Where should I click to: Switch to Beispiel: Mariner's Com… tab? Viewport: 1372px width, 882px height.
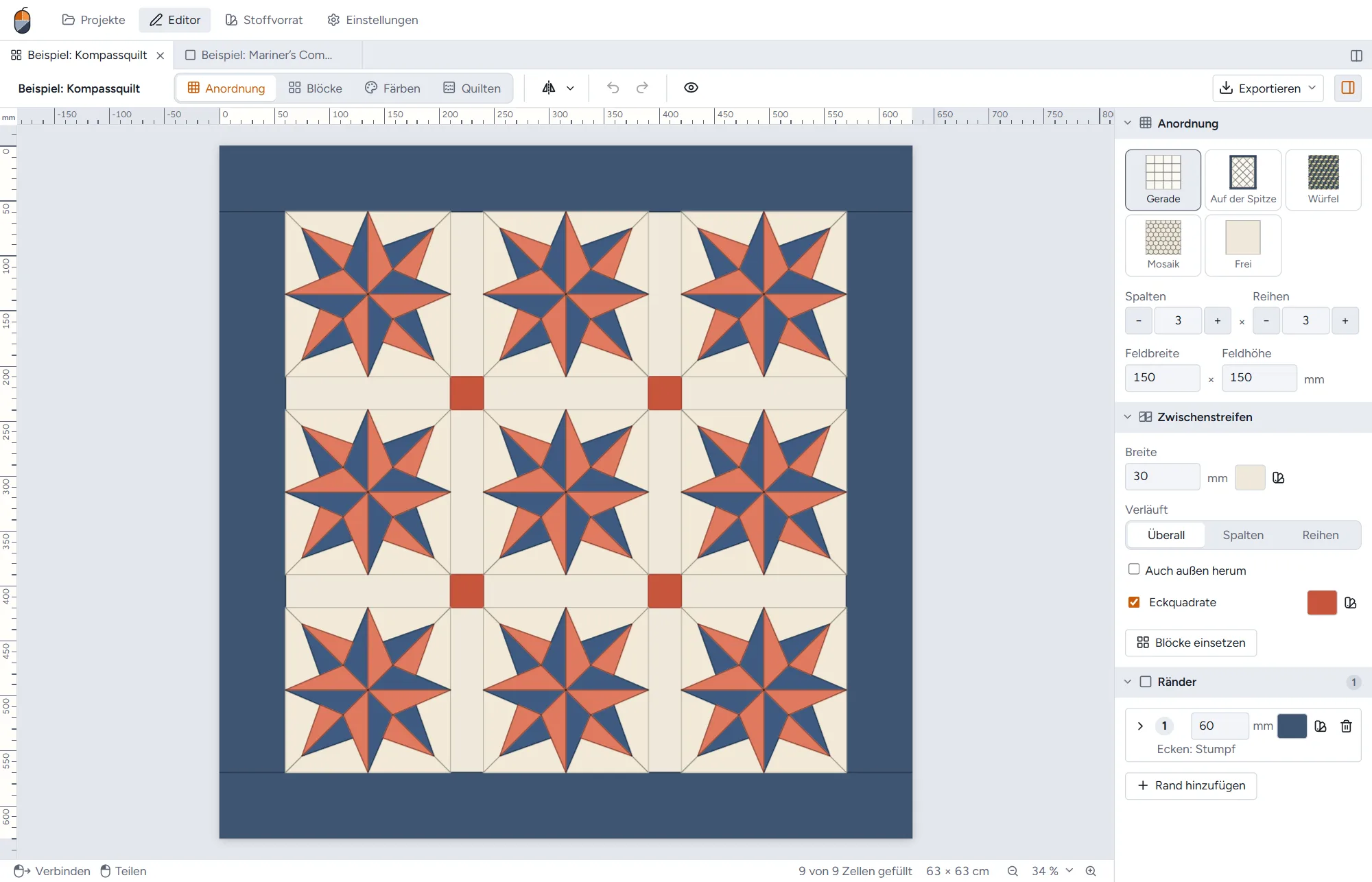[268, 55]
